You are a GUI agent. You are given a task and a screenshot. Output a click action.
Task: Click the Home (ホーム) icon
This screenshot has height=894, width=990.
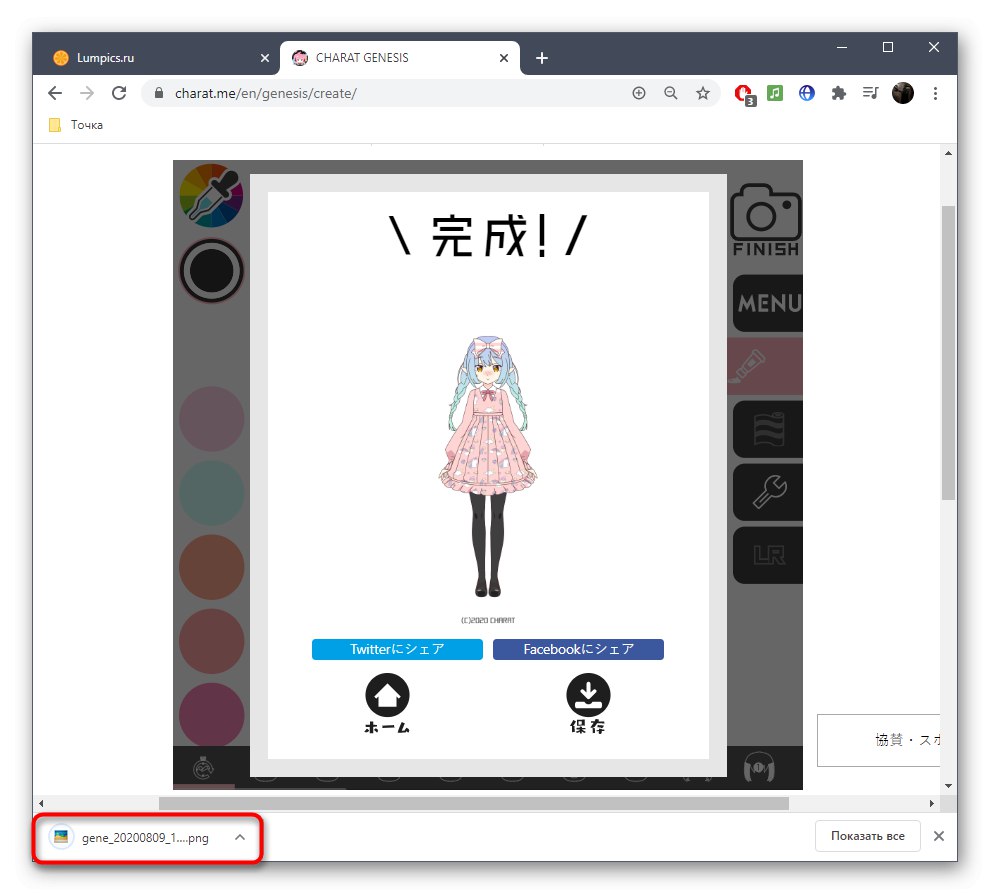tap(387, 703)
